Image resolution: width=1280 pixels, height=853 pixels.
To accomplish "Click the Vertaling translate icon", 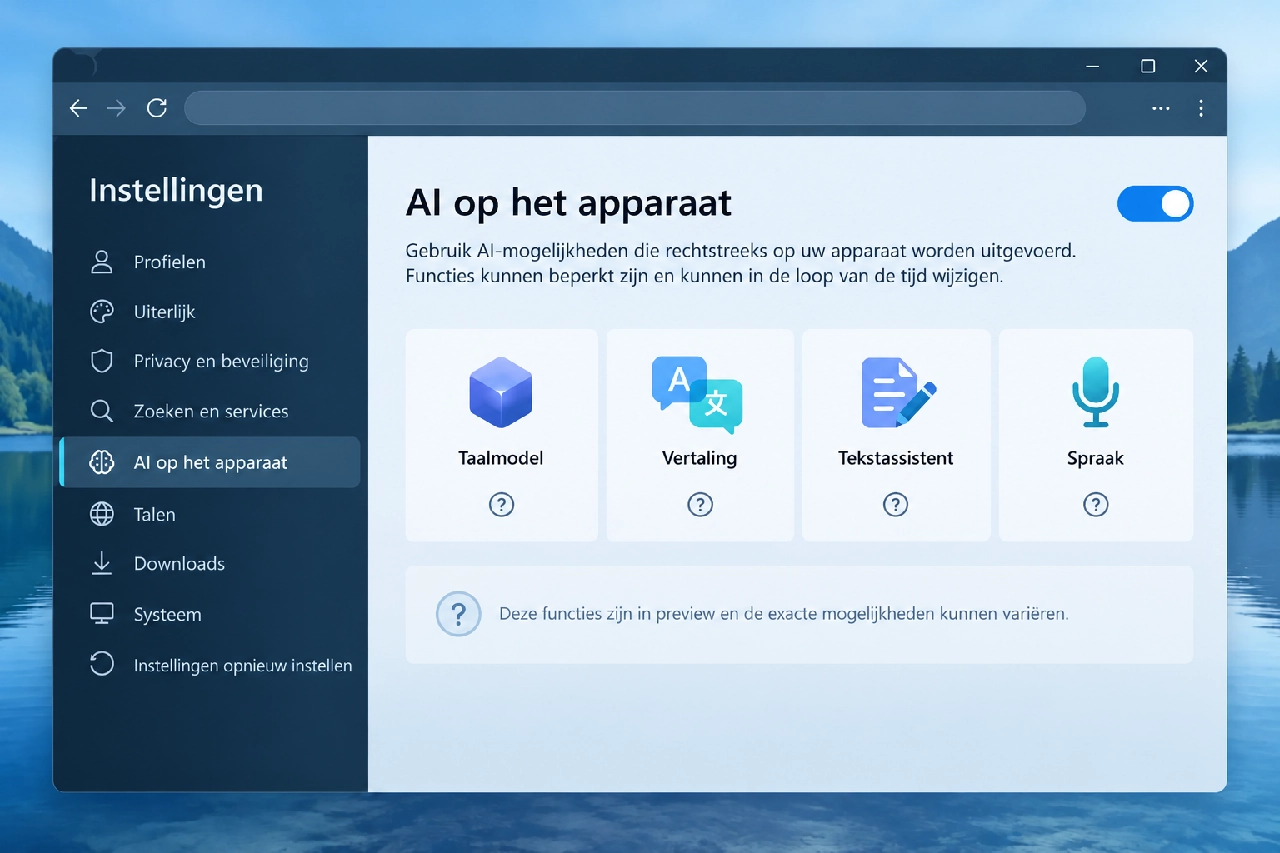I will pos(697,395).
